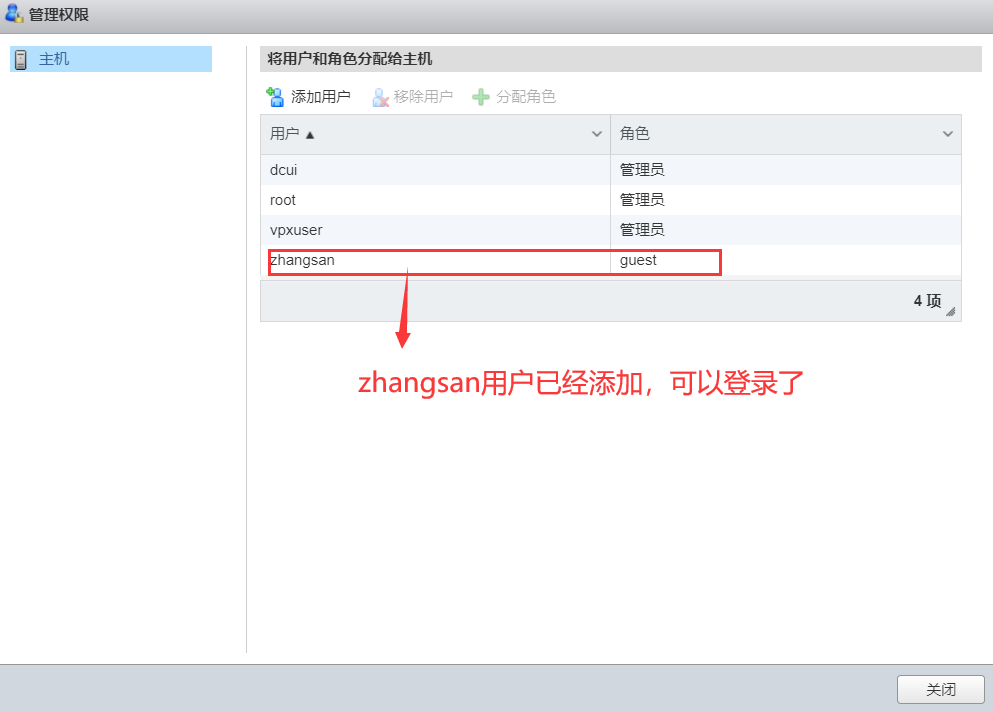
Task: Sort table by the 用户 column header
Action: 435,134
